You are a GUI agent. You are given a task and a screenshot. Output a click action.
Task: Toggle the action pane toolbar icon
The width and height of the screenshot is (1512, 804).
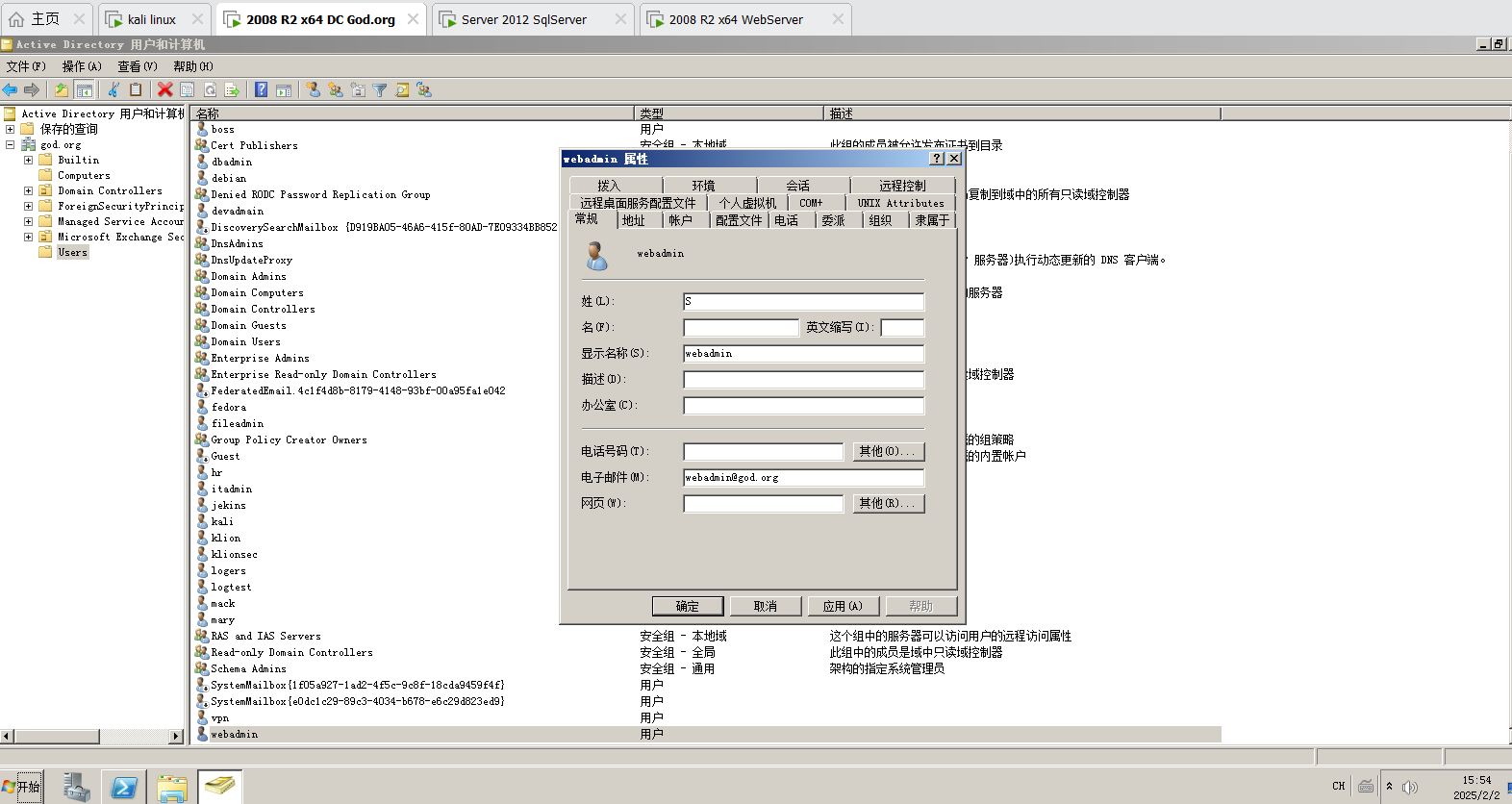click(284, 89)
